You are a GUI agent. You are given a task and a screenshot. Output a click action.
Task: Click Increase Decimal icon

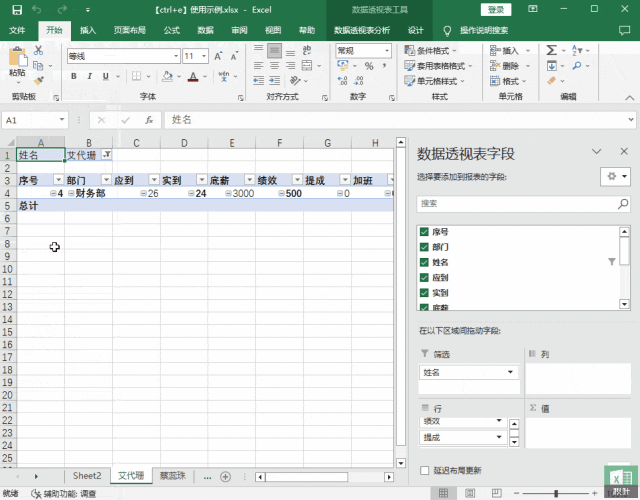342,81
